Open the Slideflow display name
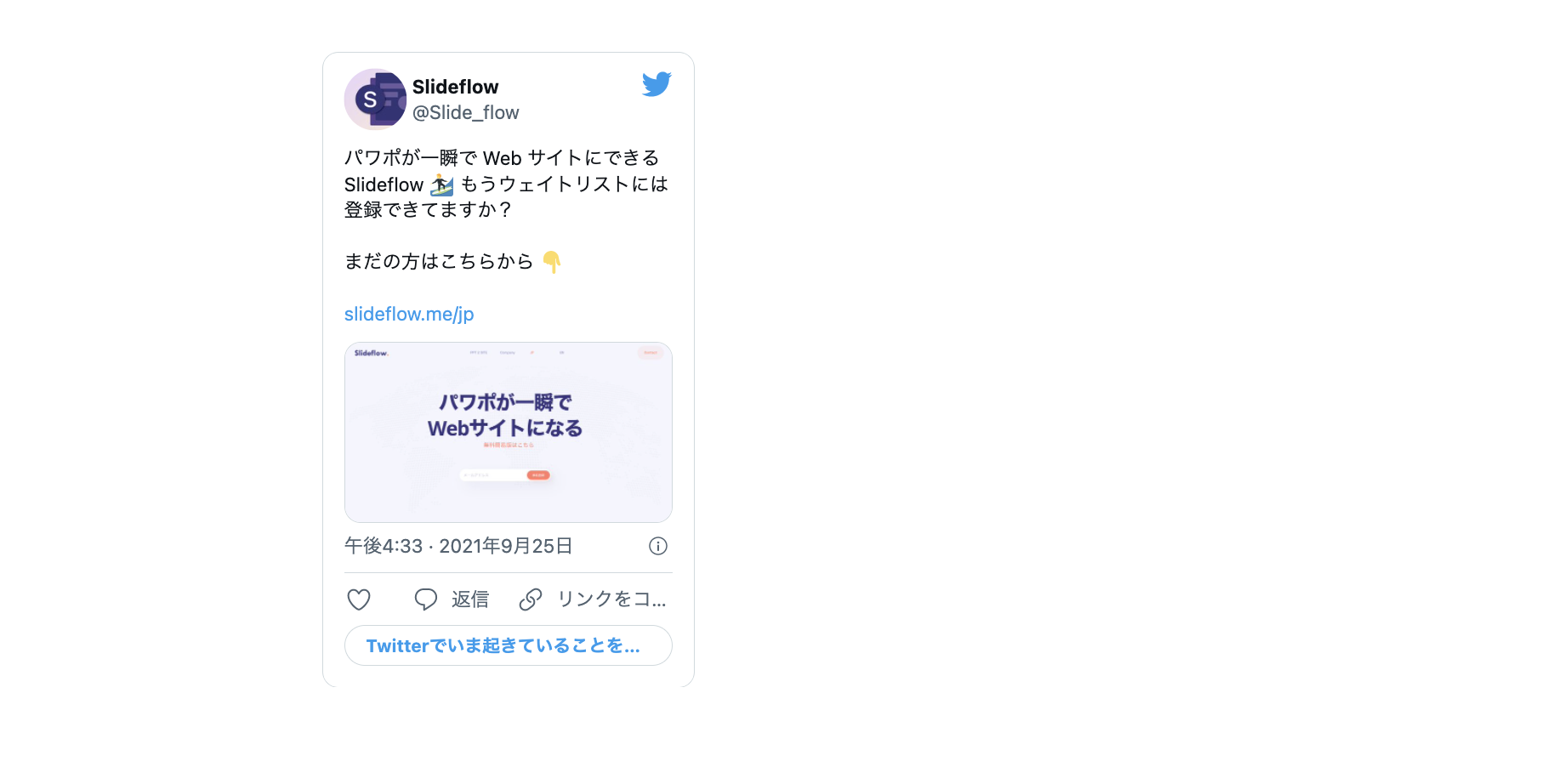The width and height of the screenshot is (1546, 784). tap(456, 87)
